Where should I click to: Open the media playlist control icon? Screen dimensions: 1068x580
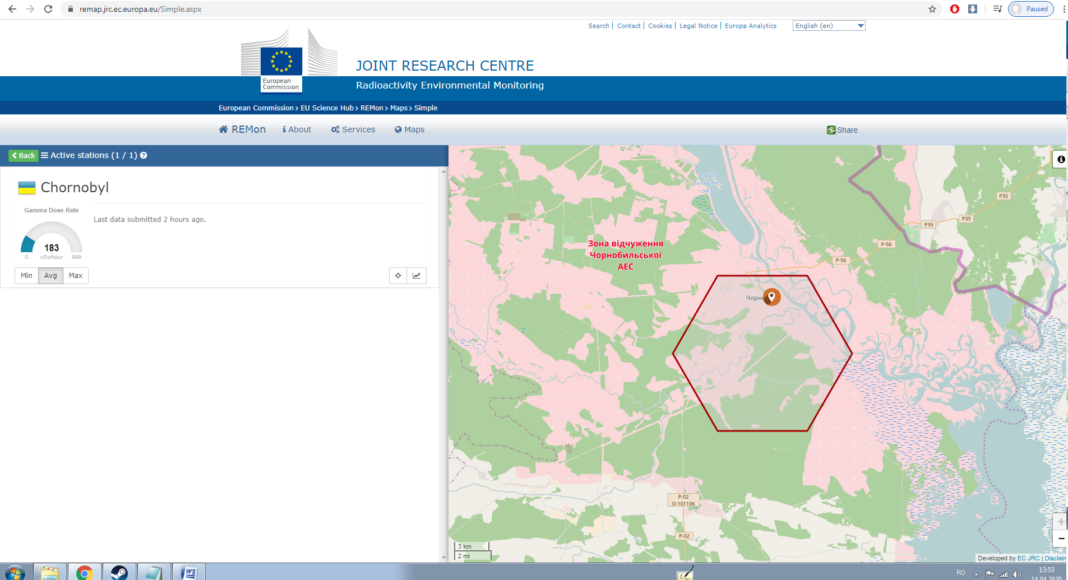click(997, 9)
